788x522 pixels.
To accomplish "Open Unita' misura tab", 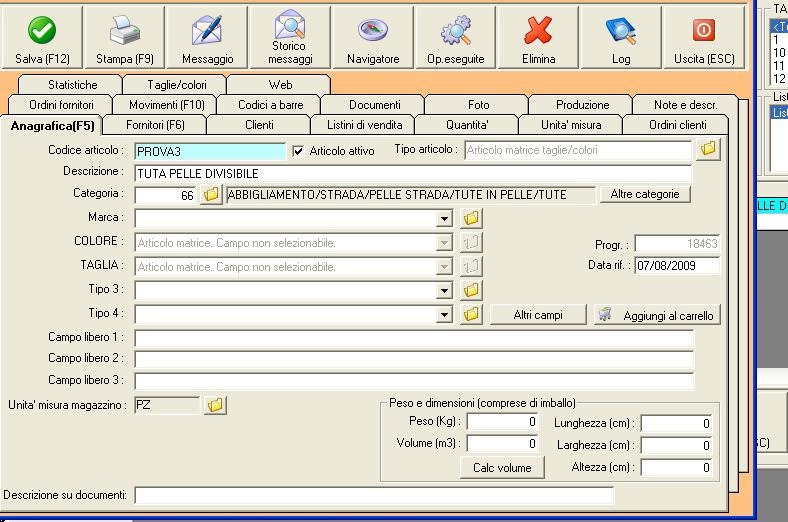I will tap(571, 125).
